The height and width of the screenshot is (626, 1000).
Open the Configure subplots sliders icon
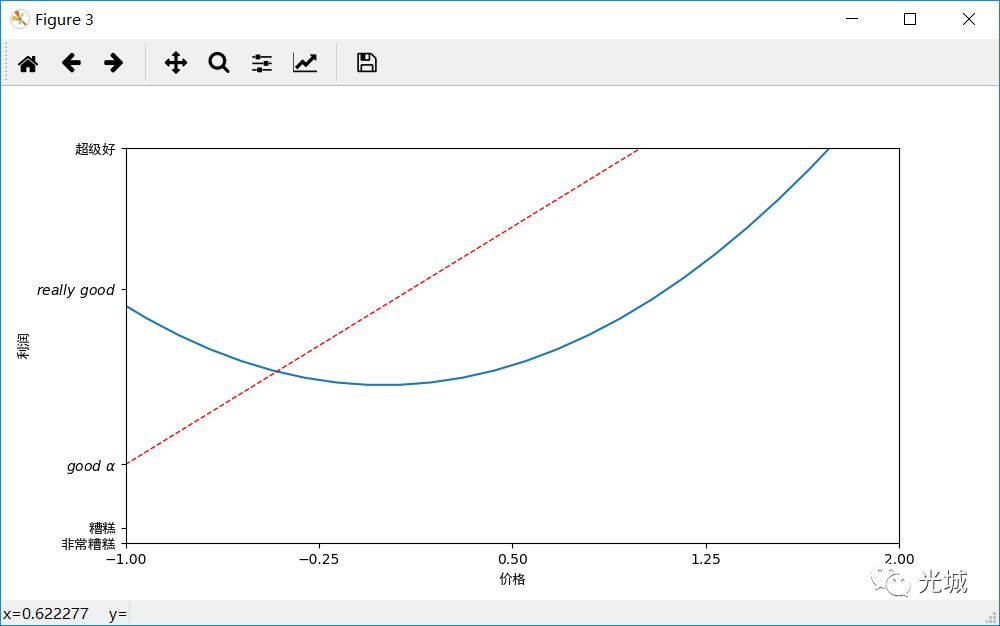tap(261, 62)
